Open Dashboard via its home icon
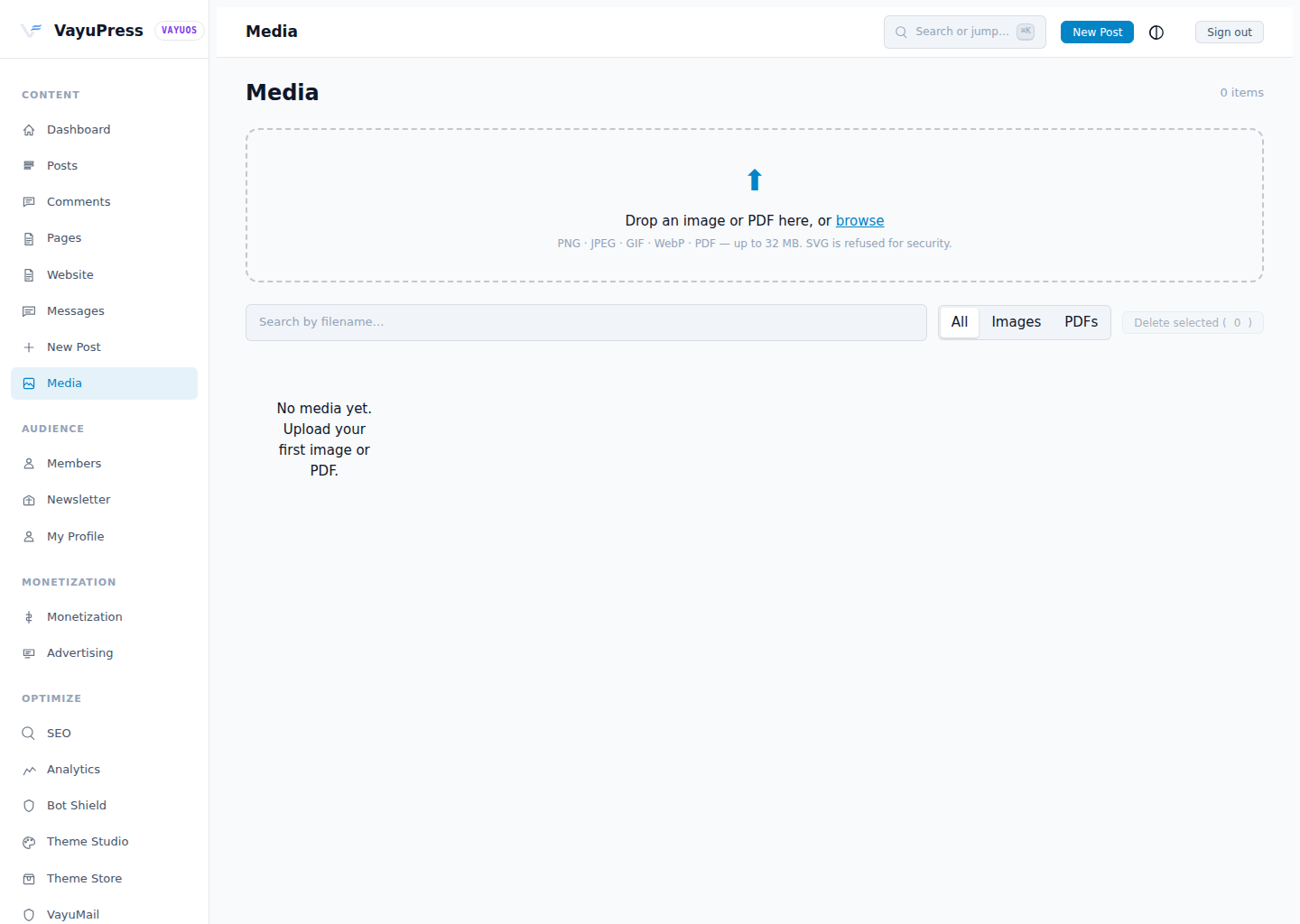 point(29,130)
